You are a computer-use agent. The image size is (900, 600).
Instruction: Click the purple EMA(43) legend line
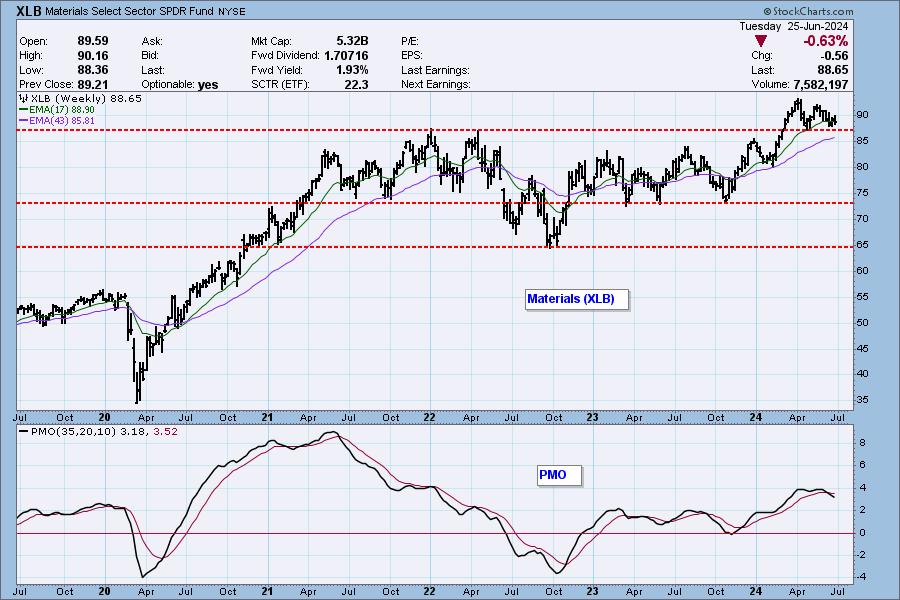24,121
